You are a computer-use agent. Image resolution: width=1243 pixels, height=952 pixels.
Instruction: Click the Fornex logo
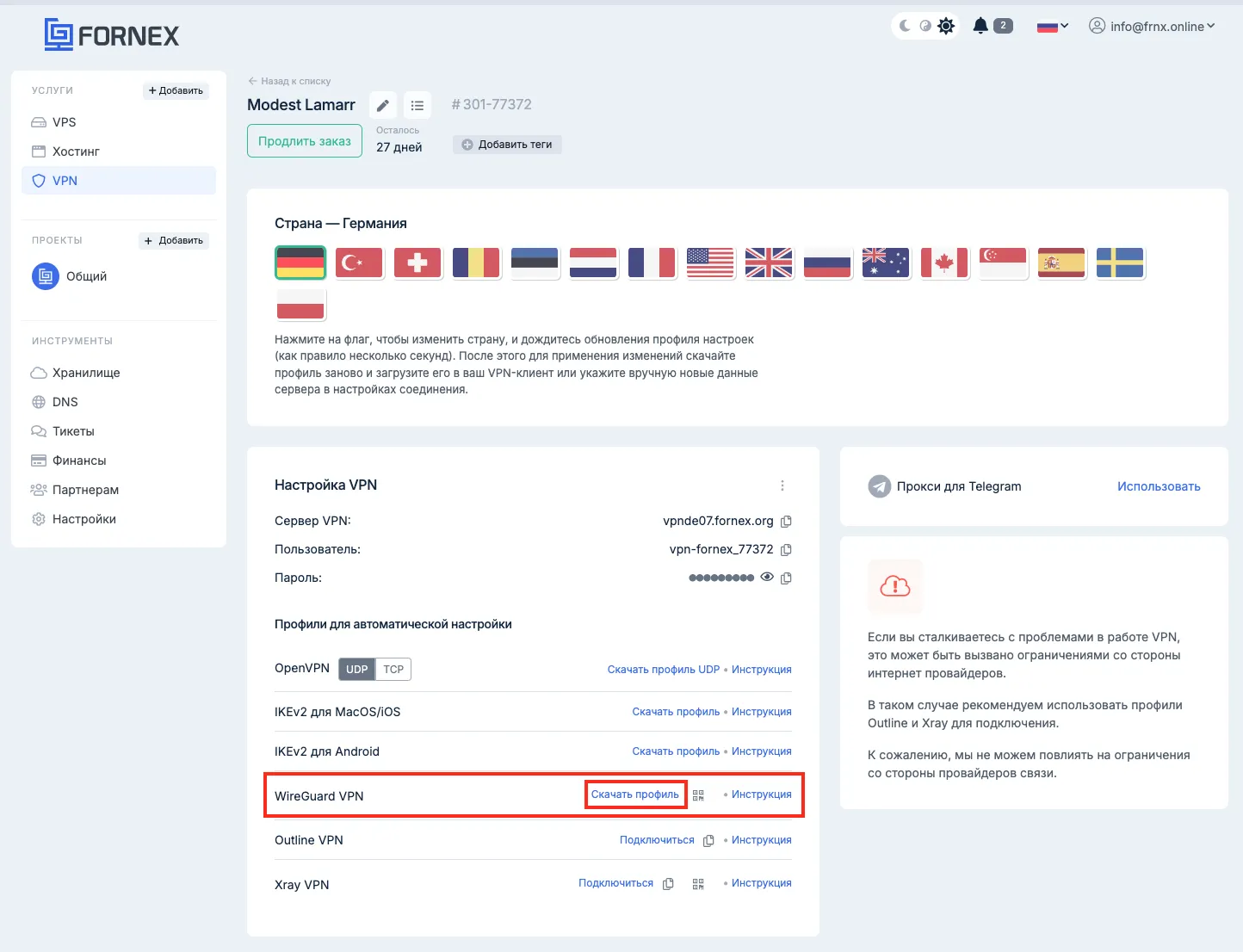click(112, 35)
